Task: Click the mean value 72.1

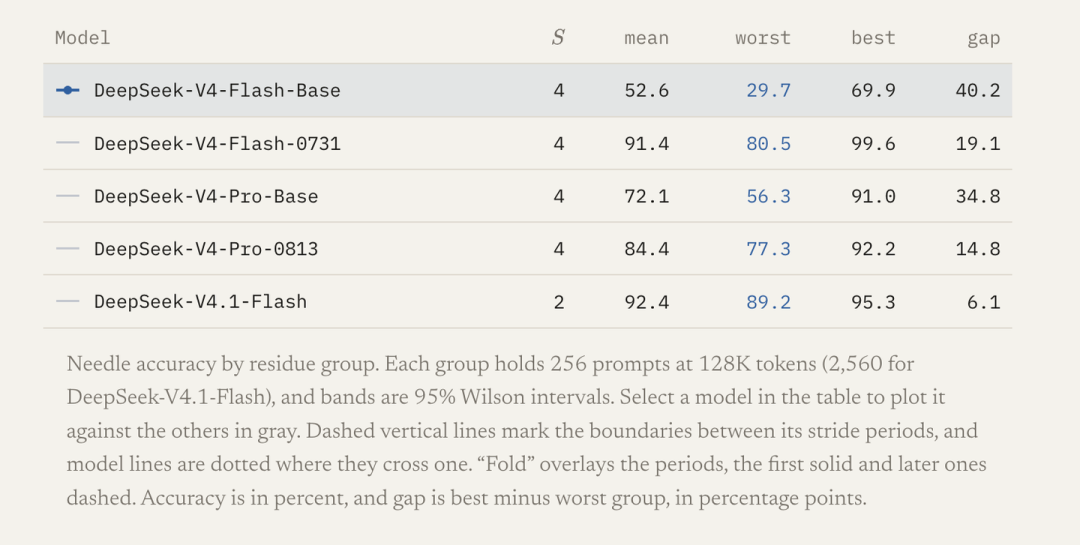Action: tap(647, 196)
